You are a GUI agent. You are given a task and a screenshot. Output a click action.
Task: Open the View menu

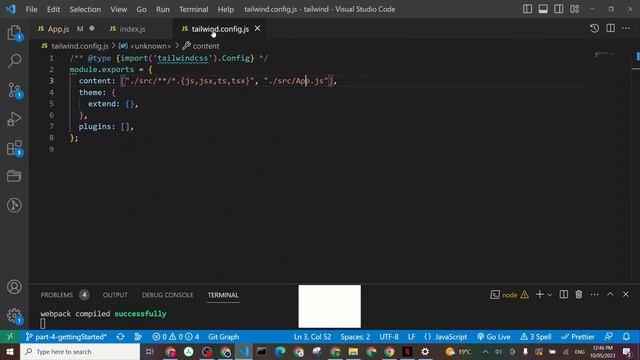coord(118,9)
